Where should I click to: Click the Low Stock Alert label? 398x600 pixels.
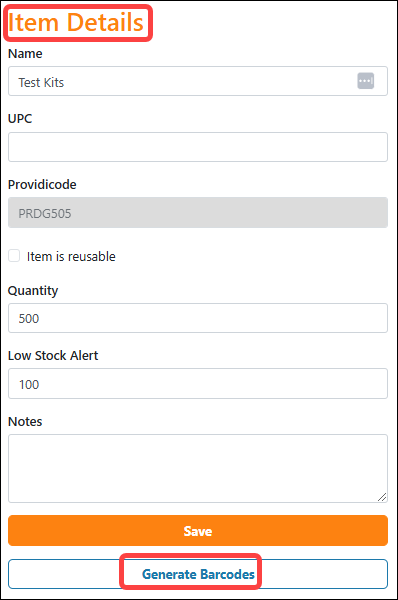(53, 355)
